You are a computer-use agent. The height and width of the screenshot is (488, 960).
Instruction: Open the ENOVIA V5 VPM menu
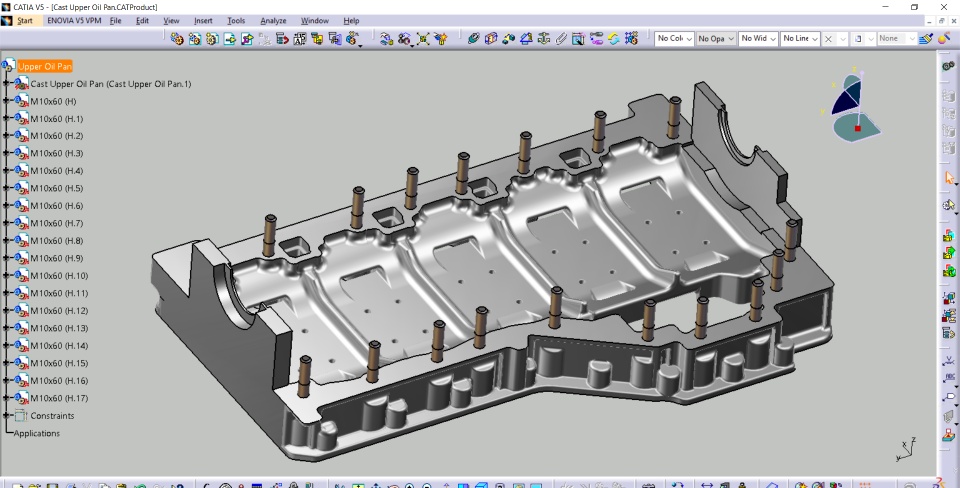(74, 20)
